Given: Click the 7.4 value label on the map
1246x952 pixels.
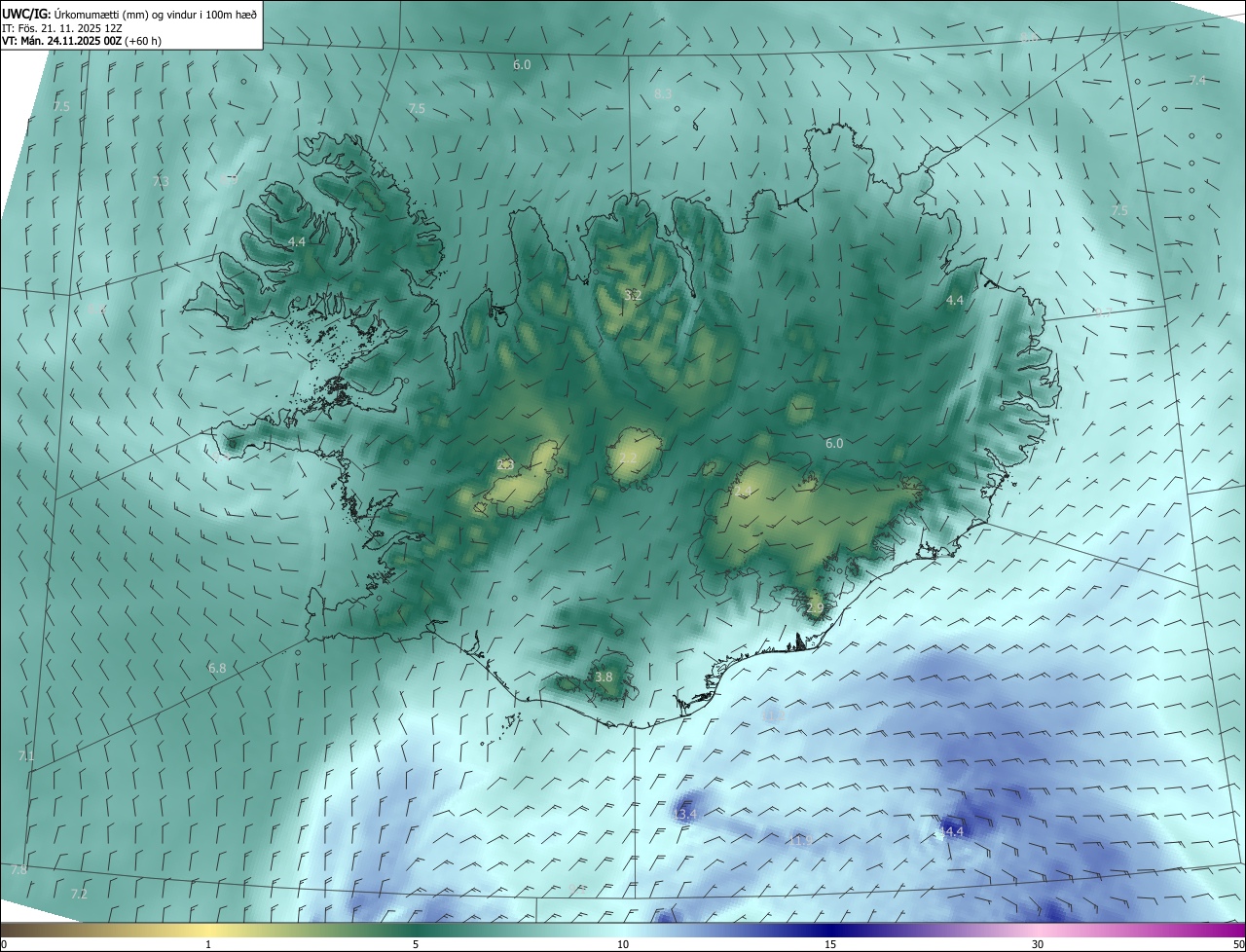Looking at the screenshot, I should (x=1197, y=80).
